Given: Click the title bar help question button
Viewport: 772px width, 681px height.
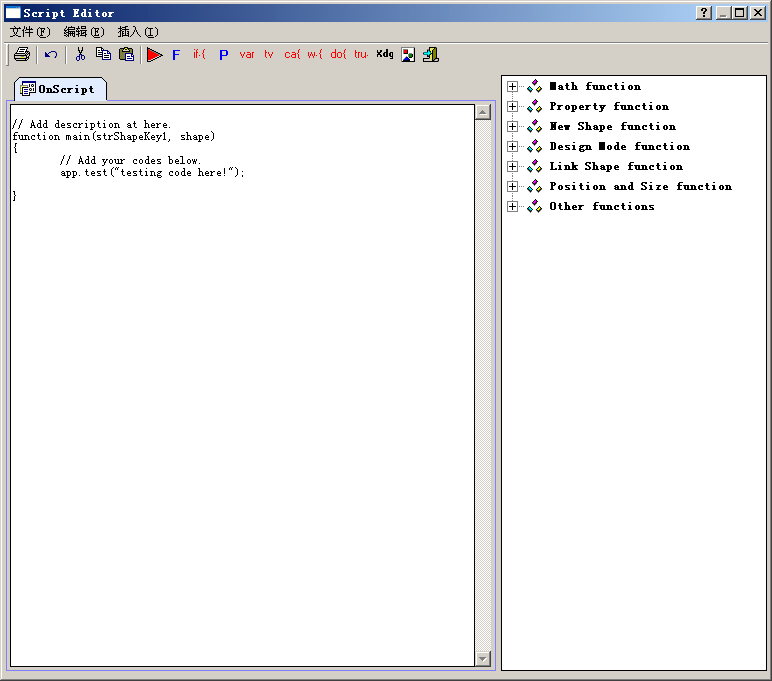Looking at the screenshot, I should tap(704, 13).
